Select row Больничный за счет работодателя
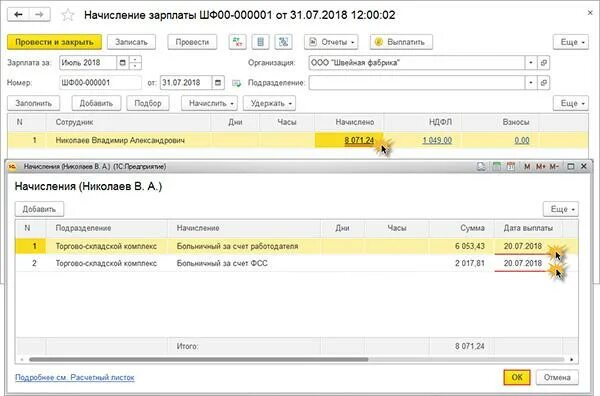The height and width of the screenshot is (396, 600). 297,246
